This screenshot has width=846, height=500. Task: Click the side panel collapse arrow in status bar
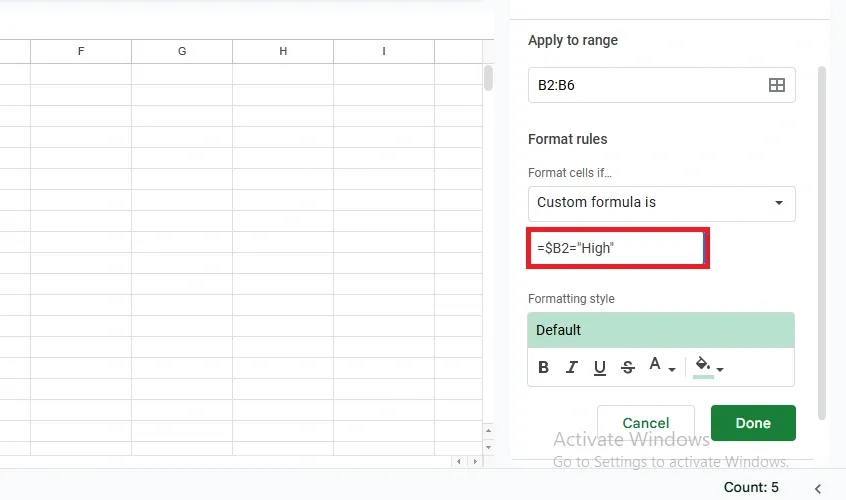click(x=818, y=488)
